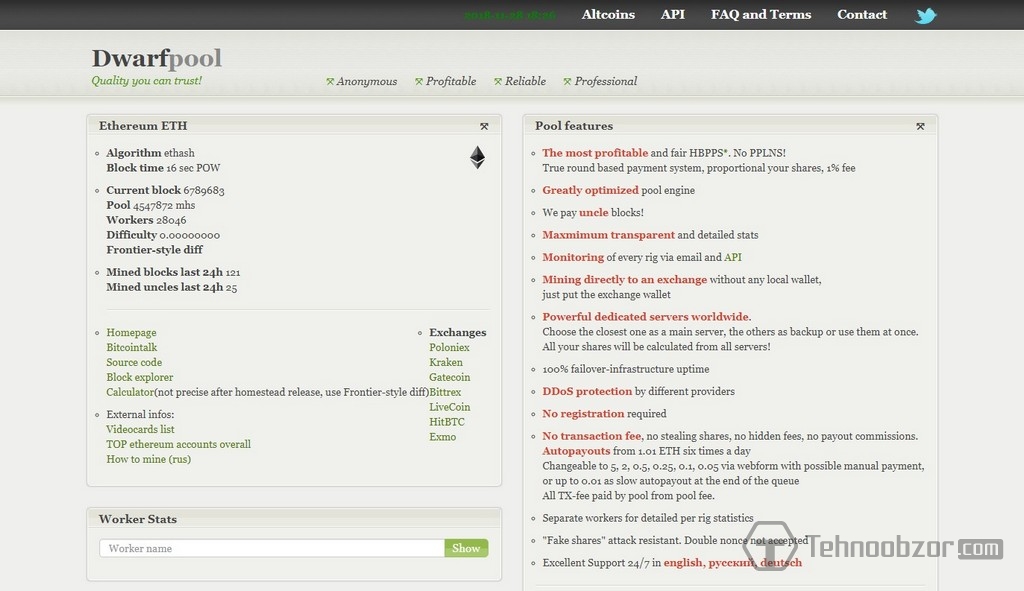
Task: Open the Contact page
Action: (x=862, y=15)
